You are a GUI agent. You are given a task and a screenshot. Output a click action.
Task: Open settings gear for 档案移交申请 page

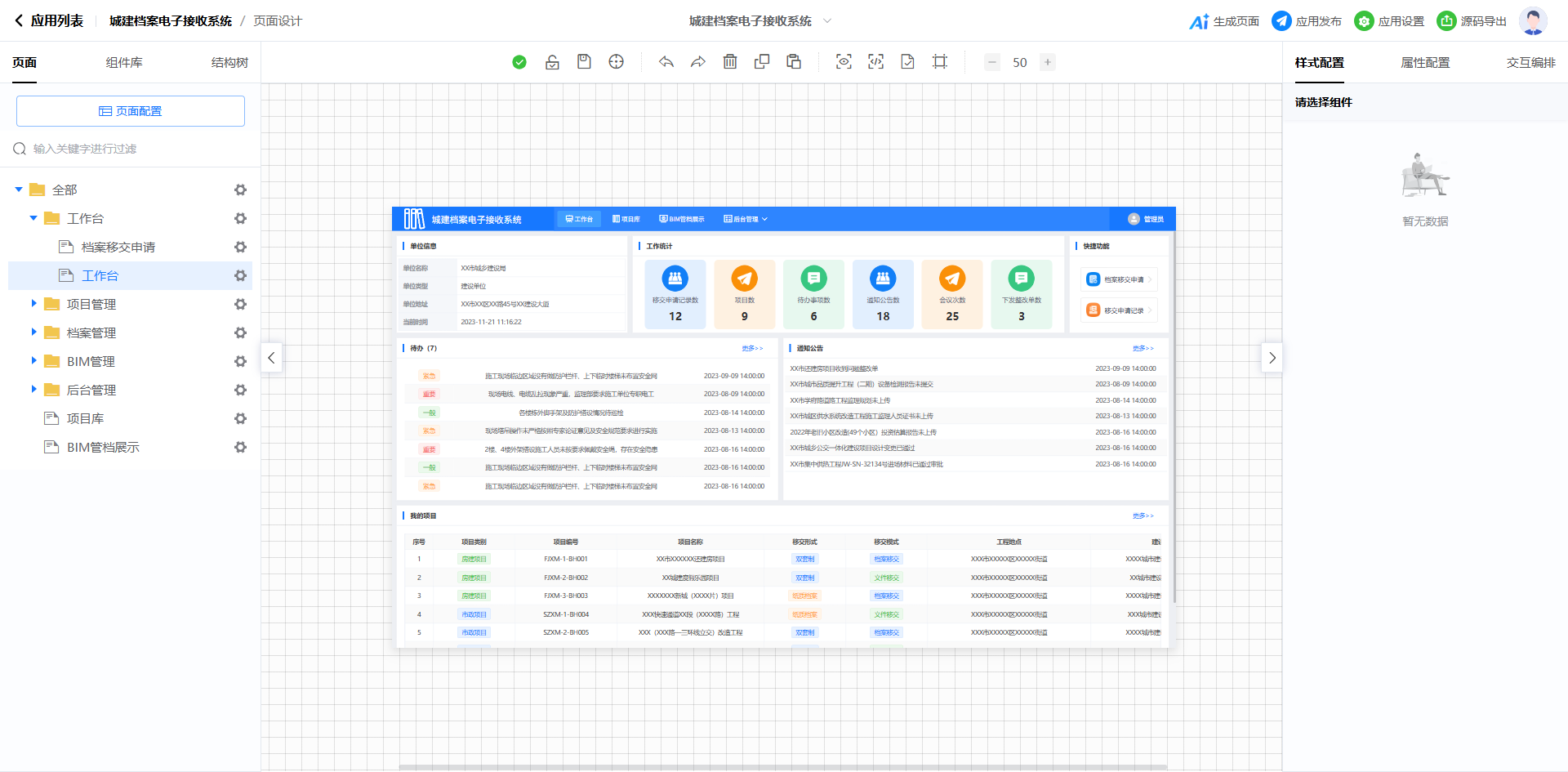[240, 247]
